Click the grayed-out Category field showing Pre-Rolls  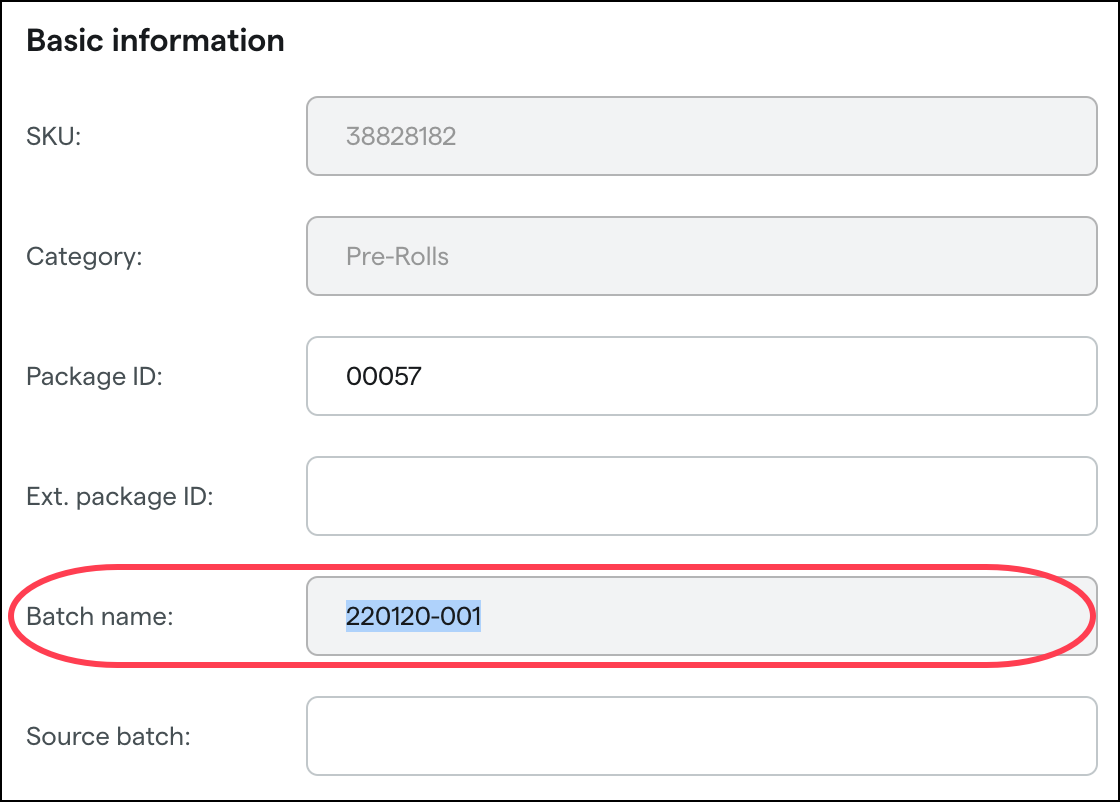(x=700, y=256)
